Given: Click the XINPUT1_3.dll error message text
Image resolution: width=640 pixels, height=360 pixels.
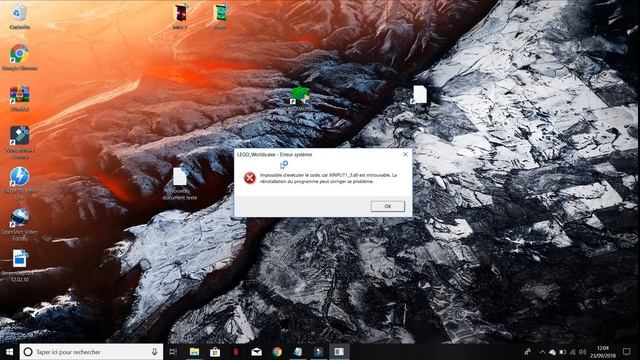Looking at the screenshot, I should pyautogui.click(x=329, y=178).
